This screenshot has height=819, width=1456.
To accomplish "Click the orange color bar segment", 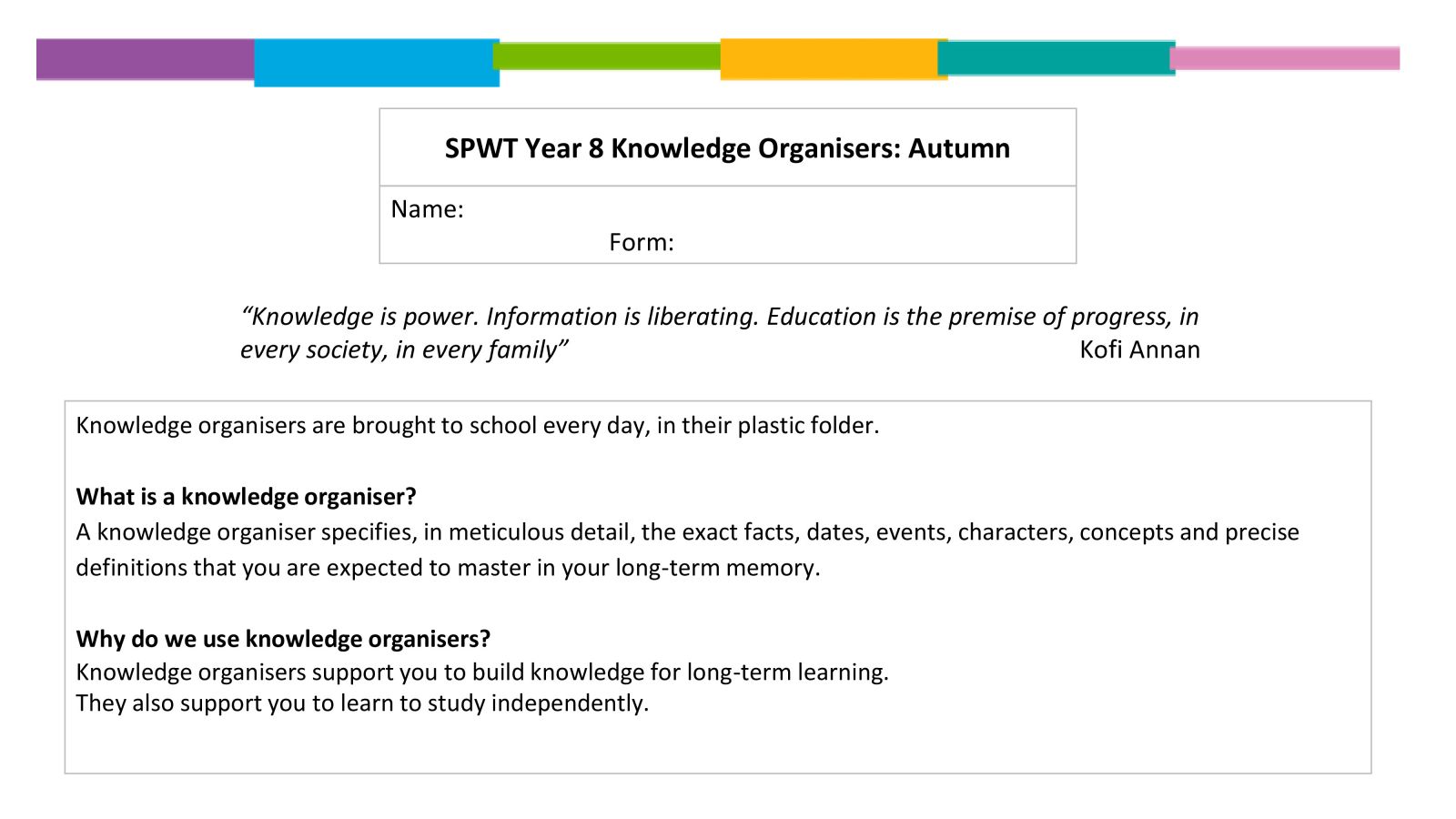I will [x=834, y=59].
